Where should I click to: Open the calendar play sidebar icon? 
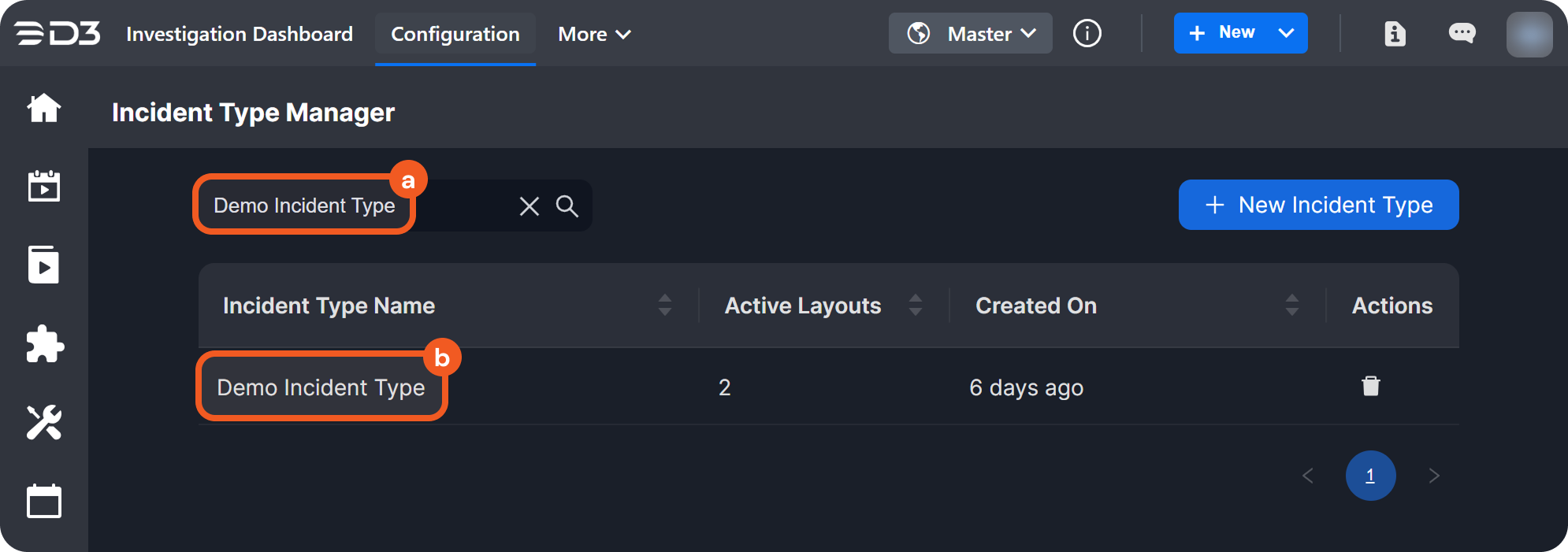[x=44, y=187]
